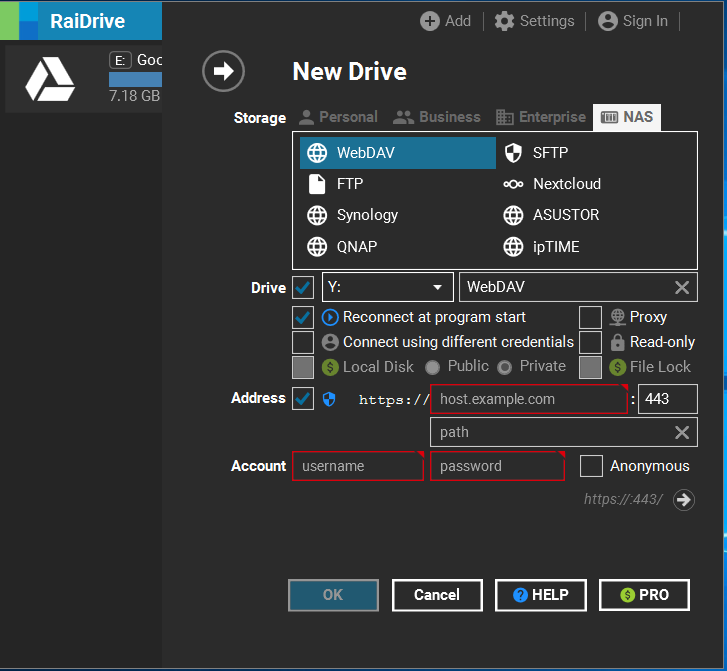The height and width of the screenshot is (671, 727).
Task: Click the RaiDrive logo icon
Action: [x=19, y=20]
